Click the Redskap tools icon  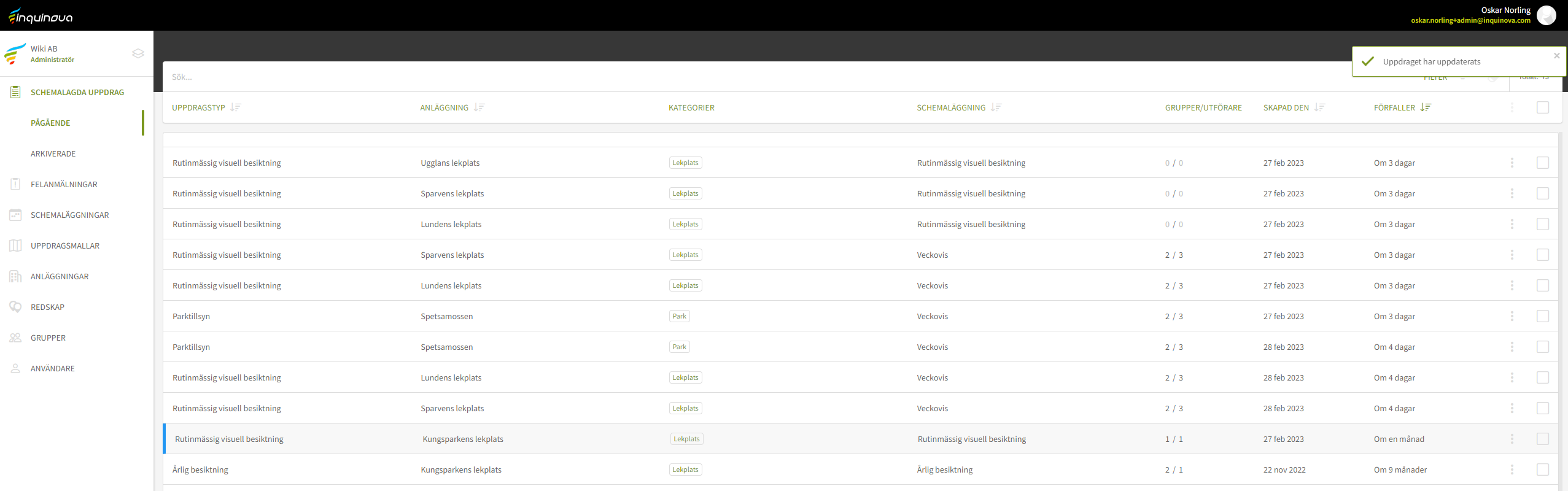[15, 307]
